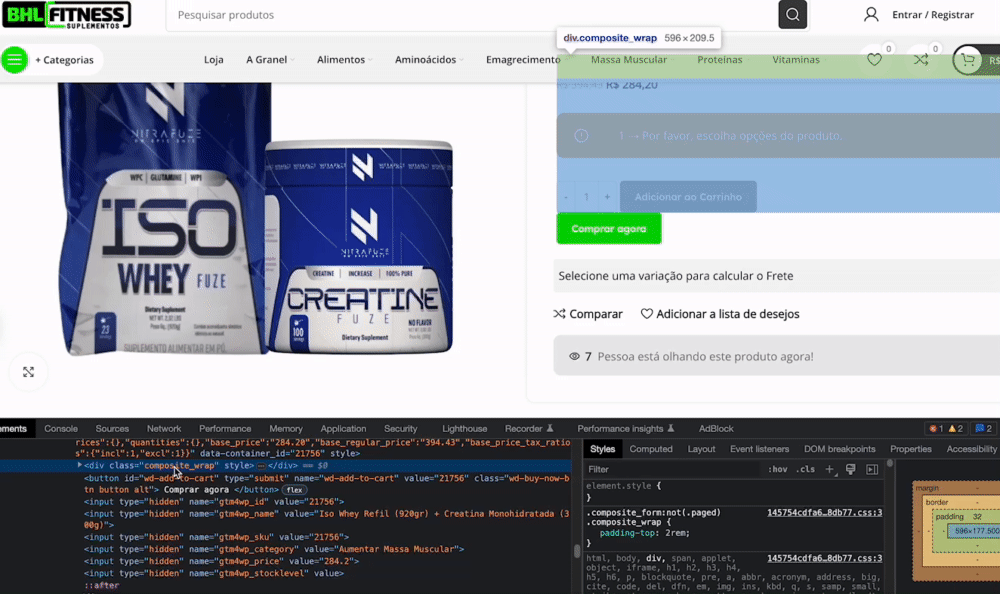
Task: Click the flex badge on button element
Action: (x=294, y=490)
